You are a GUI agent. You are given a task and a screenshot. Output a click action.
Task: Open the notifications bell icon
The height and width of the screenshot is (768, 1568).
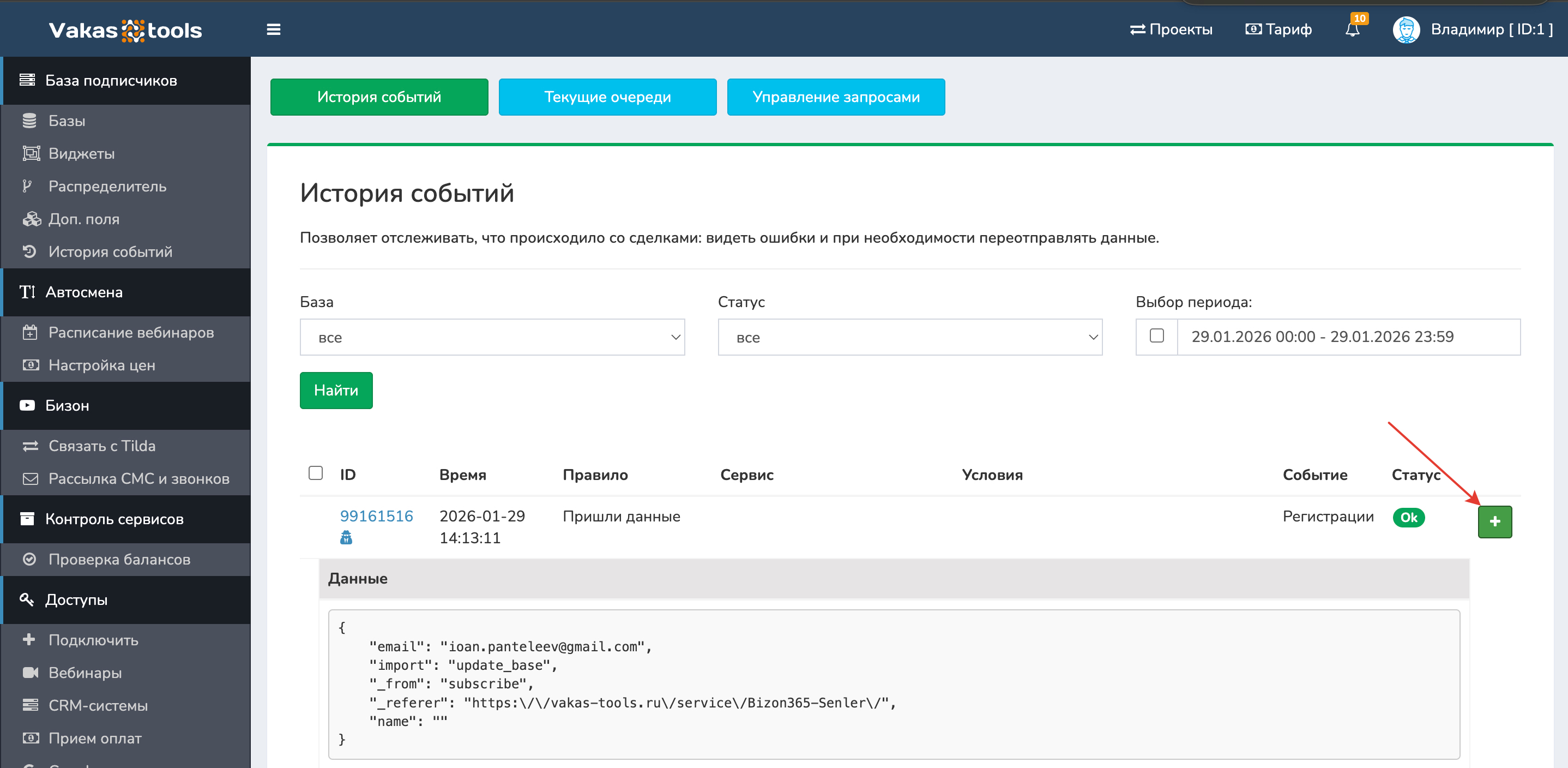coord(1352,29)
